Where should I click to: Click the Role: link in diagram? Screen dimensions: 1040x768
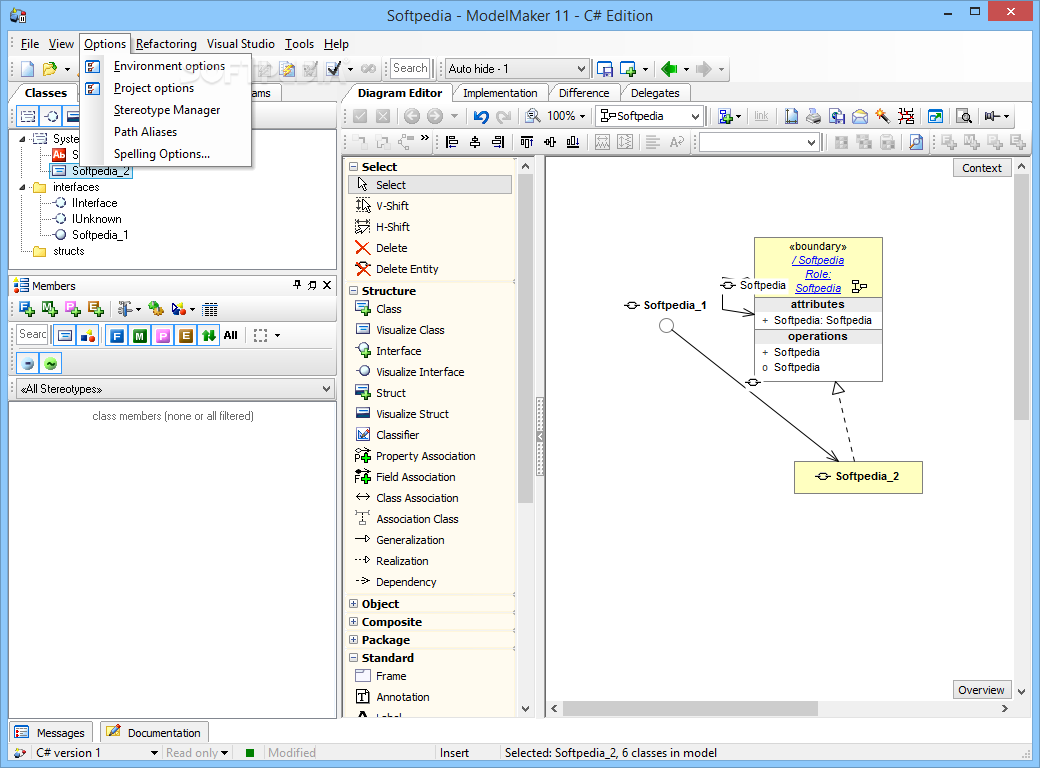point(818,275)
